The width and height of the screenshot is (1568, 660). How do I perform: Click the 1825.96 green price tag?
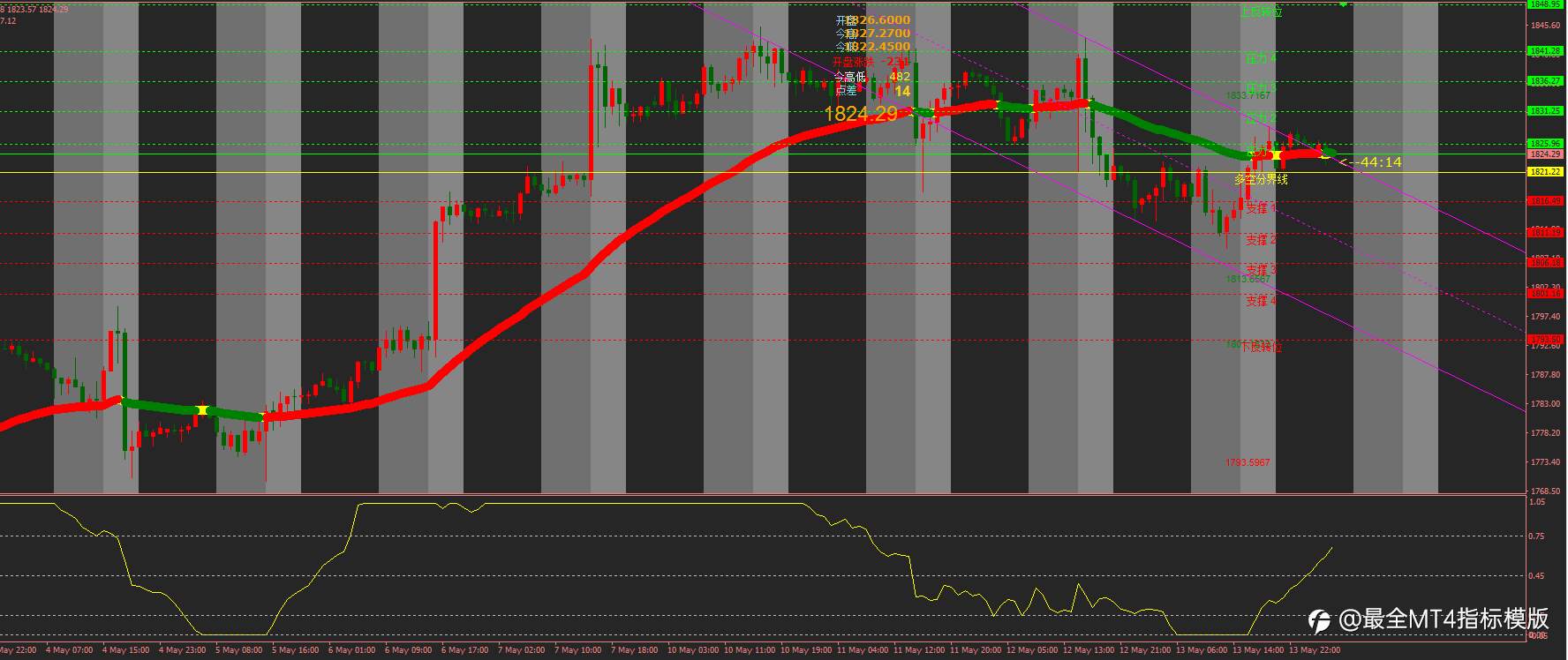[1545, 143]
